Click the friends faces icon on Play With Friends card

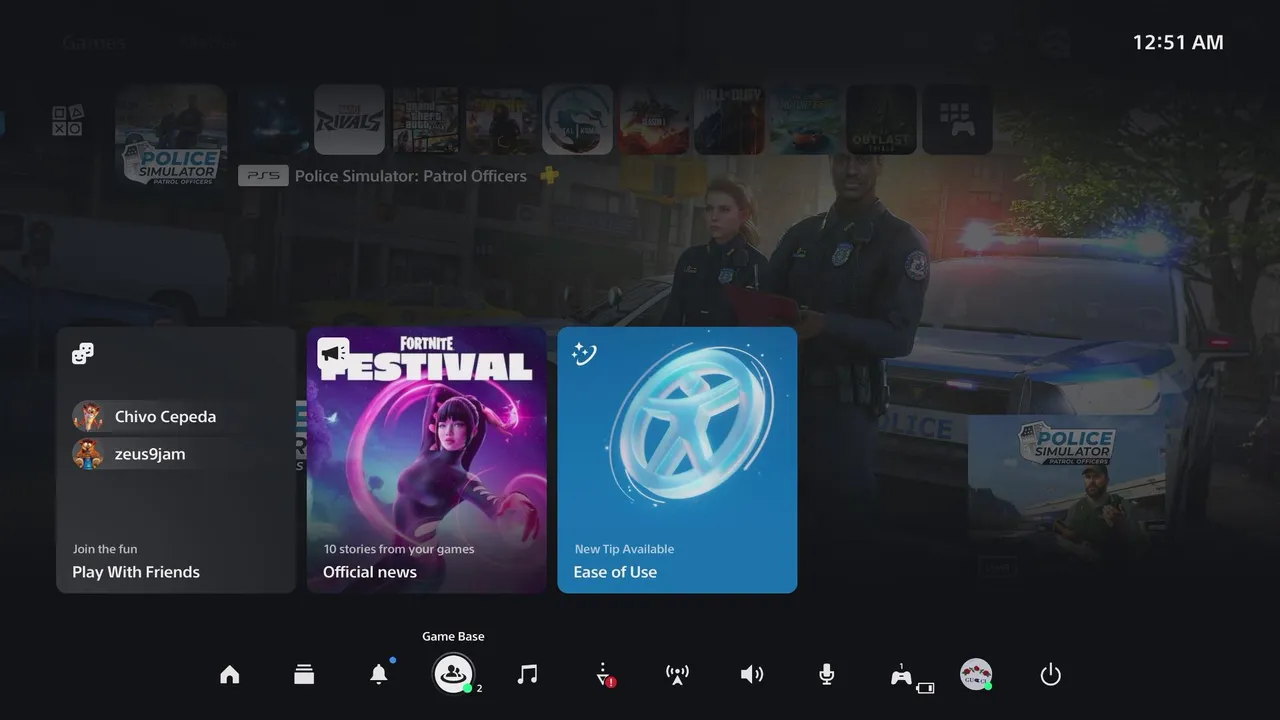point(83,353)
